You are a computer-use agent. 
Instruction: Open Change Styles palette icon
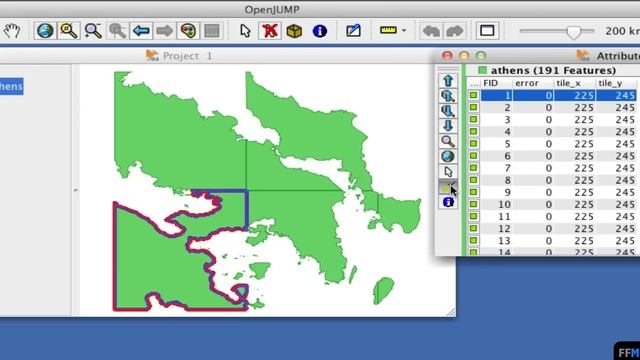(188, 31)
